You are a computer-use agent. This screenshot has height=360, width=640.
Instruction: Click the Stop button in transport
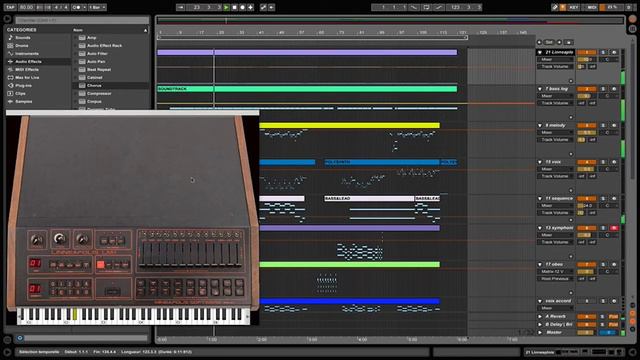[235, 7]
